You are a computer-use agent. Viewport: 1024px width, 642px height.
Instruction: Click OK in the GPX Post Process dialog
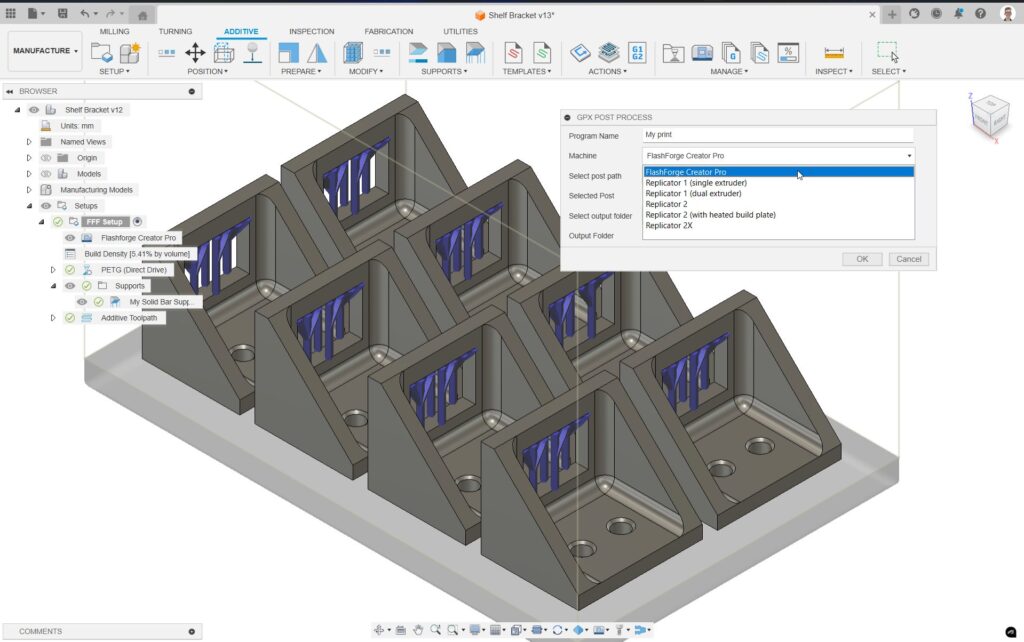pyautogui.click(x=861, y=258)
